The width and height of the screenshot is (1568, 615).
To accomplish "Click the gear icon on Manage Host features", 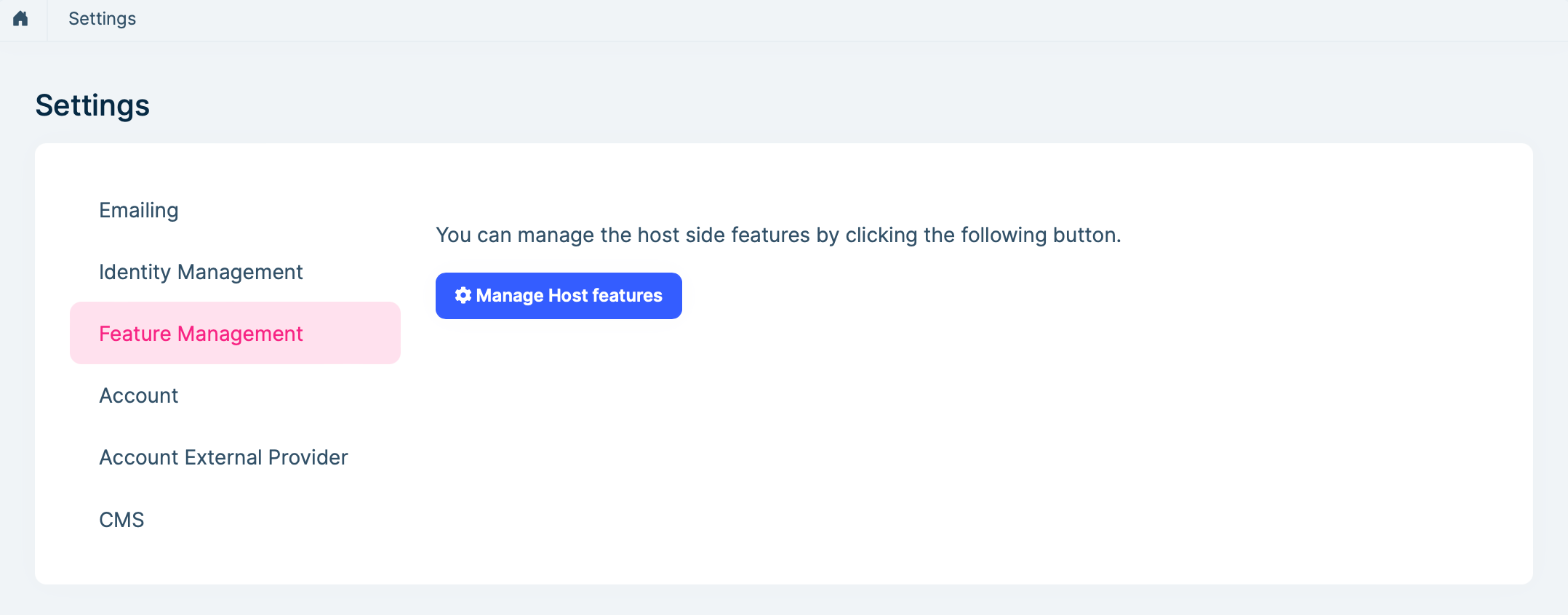I will [463, 295].
